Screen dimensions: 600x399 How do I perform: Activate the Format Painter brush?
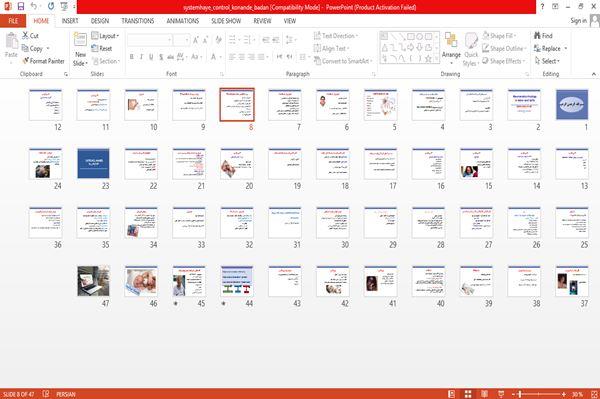tap(26, 61)
